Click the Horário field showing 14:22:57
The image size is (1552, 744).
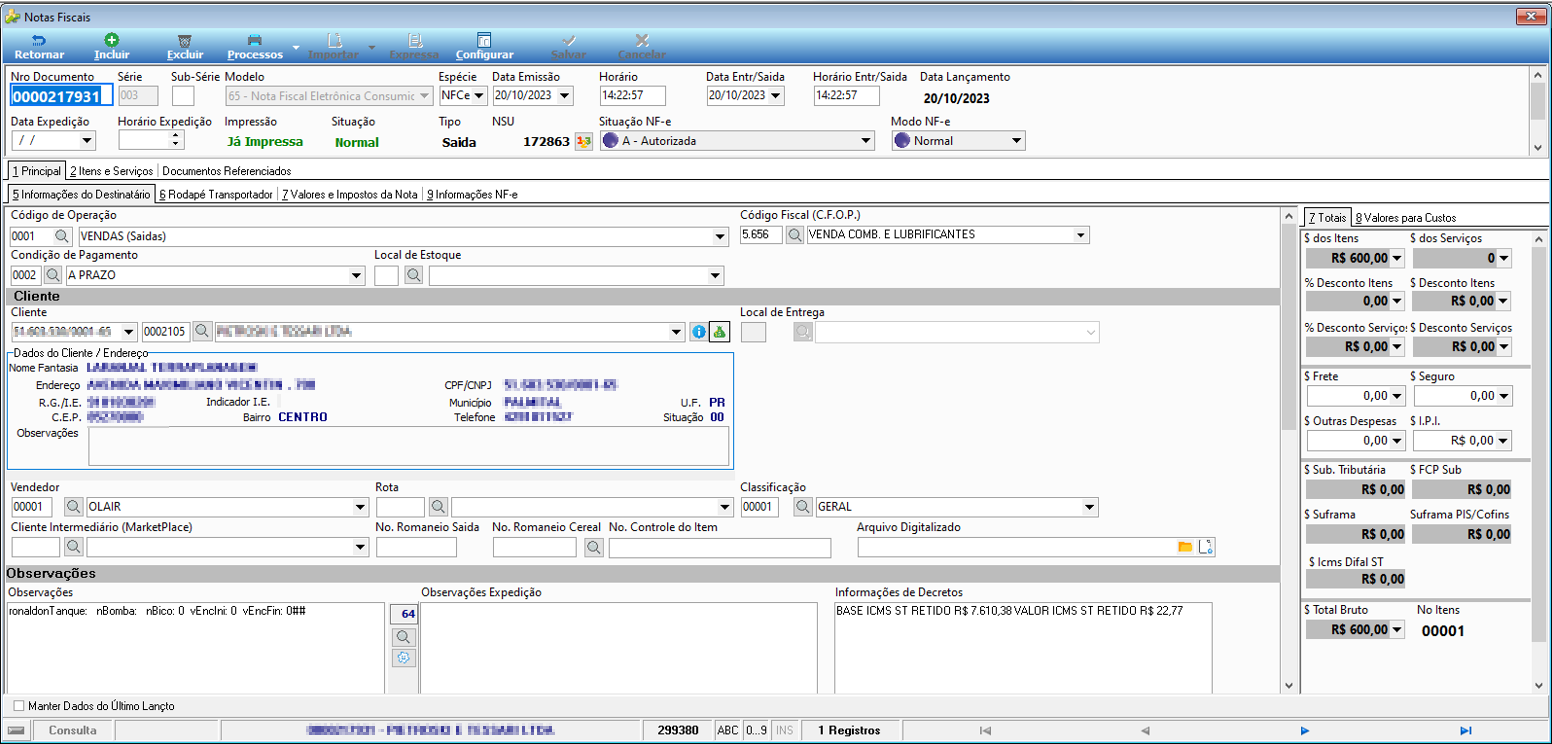point(632,96)
